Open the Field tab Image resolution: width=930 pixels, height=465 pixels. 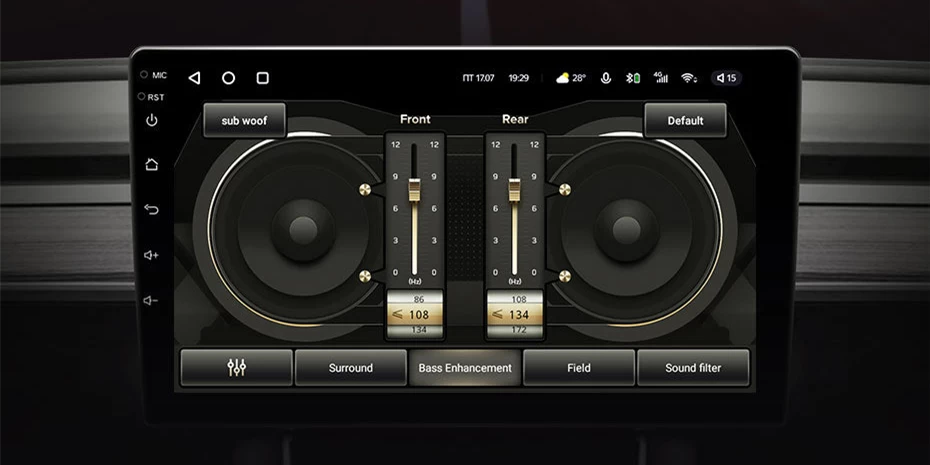(579, 368)
